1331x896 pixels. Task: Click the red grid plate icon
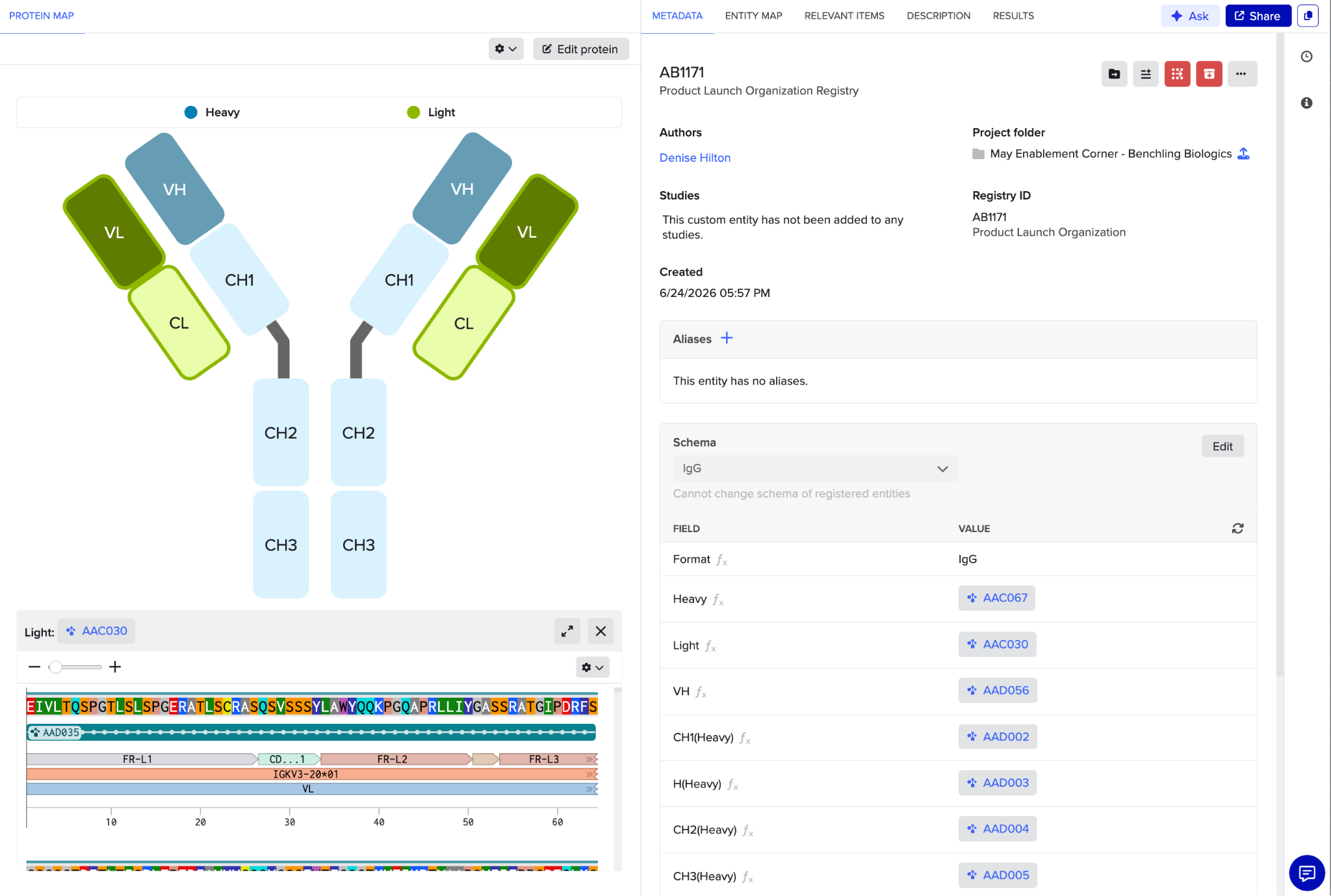[1177, 74]
